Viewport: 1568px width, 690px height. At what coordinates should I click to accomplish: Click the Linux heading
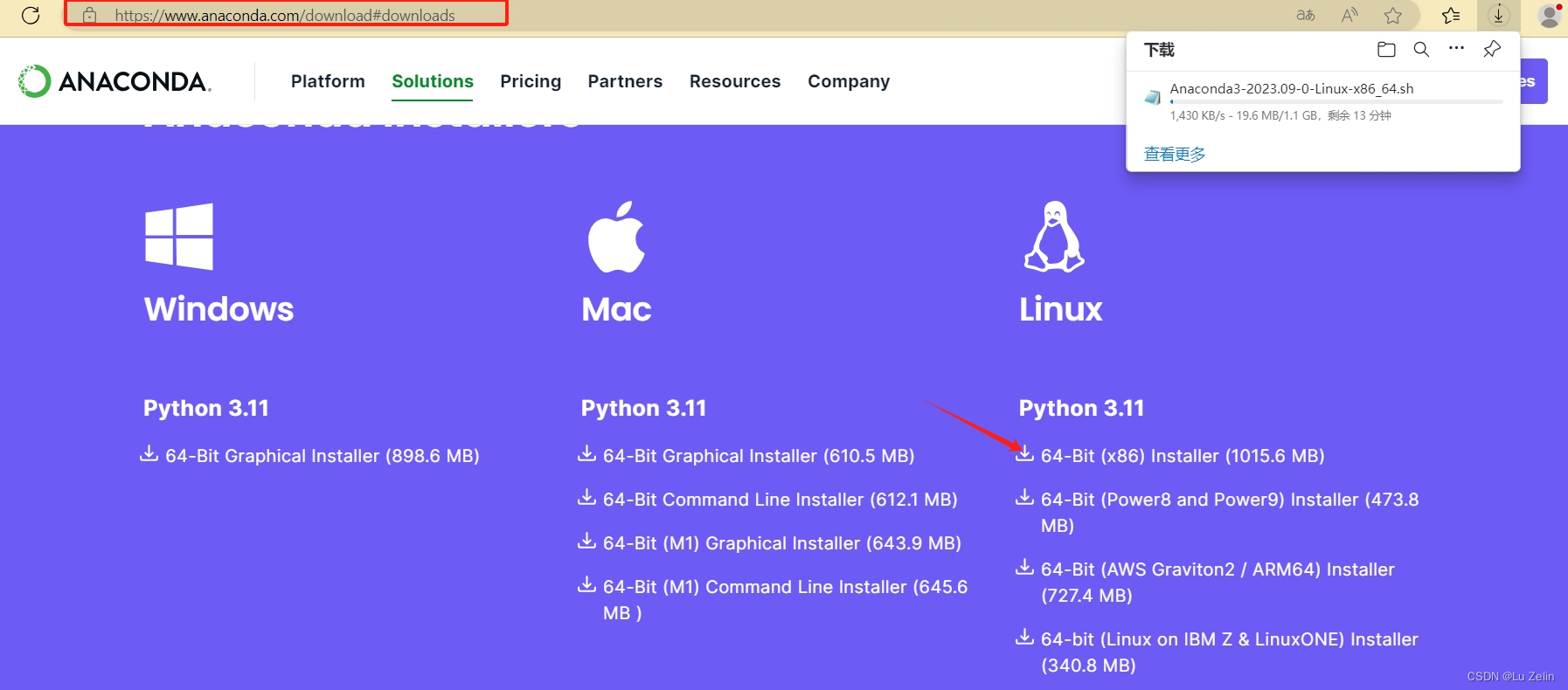pyautogui.click(x=1061, y=309)
